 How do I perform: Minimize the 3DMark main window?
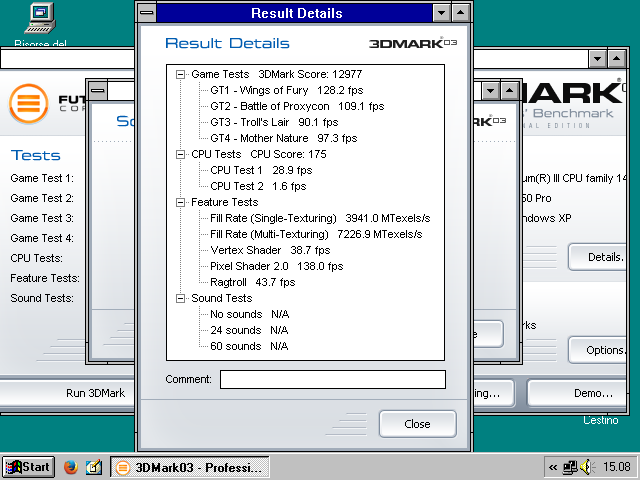point(598,59)
